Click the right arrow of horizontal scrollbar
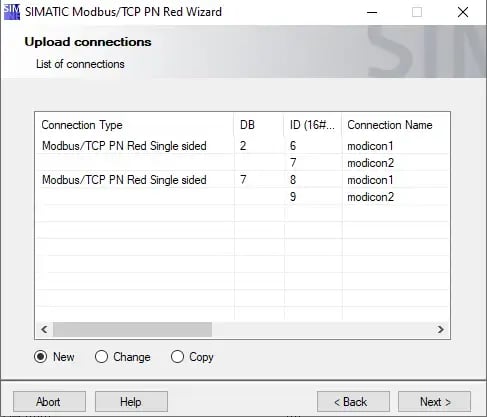 pos(441,329)
